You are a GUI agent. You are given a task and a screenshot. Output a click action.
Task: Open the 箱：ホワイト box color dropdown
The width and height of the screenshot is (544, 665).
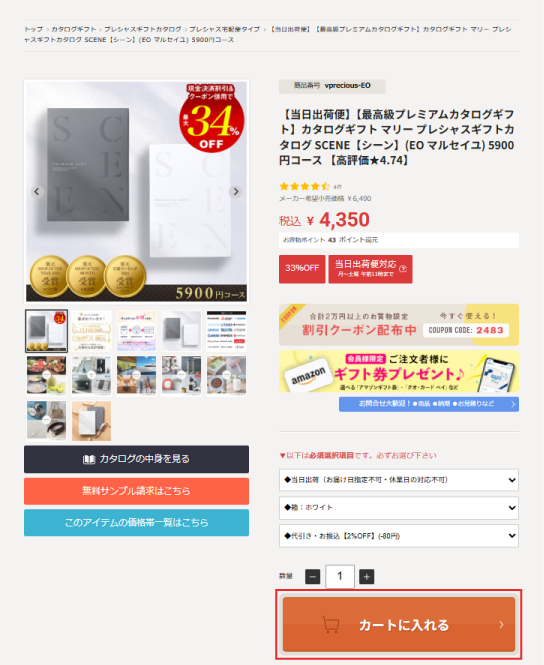point(399,508)
